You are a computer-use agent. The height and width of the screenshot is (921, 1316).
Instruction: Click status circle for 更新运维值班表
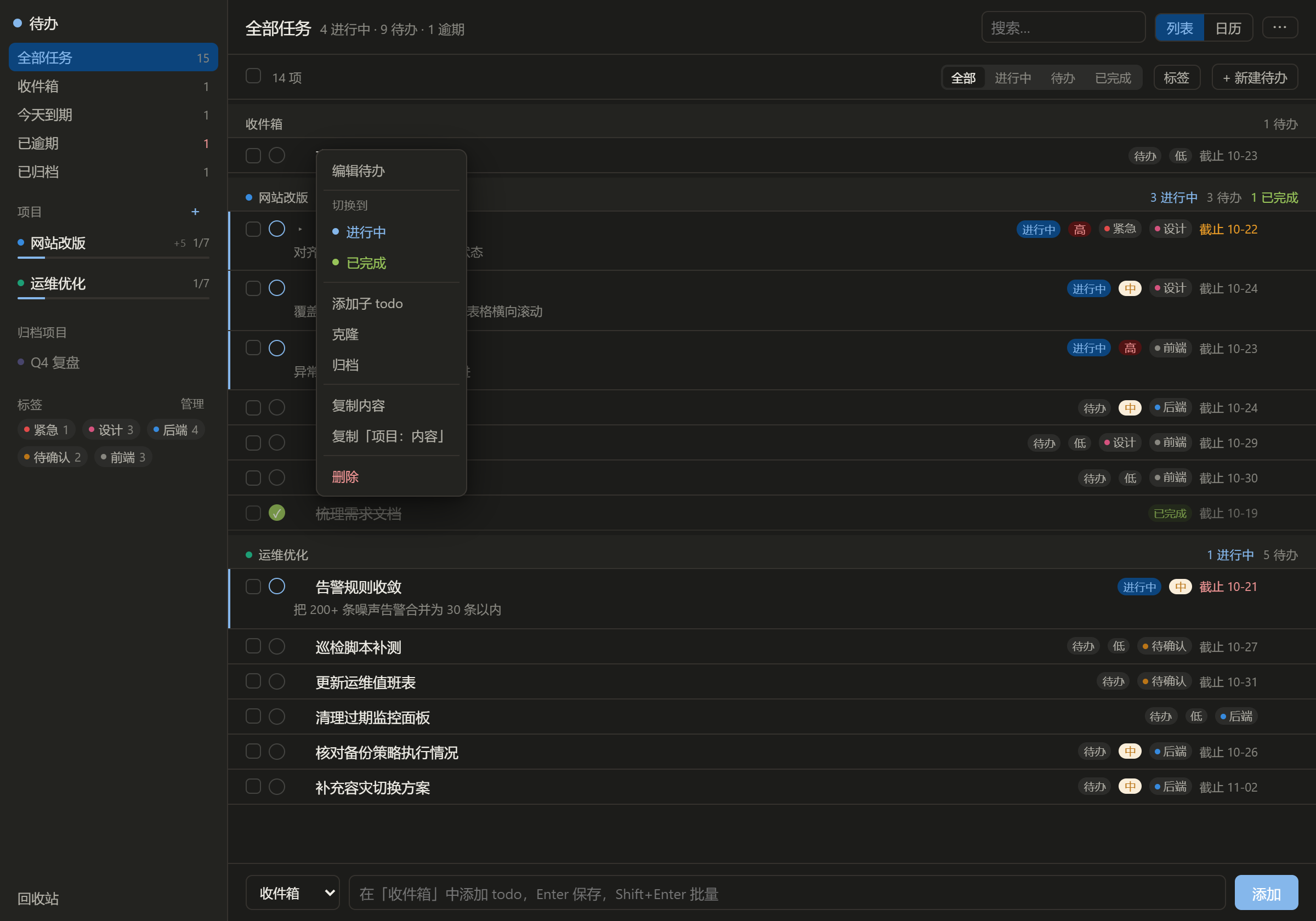click(277, 681)
